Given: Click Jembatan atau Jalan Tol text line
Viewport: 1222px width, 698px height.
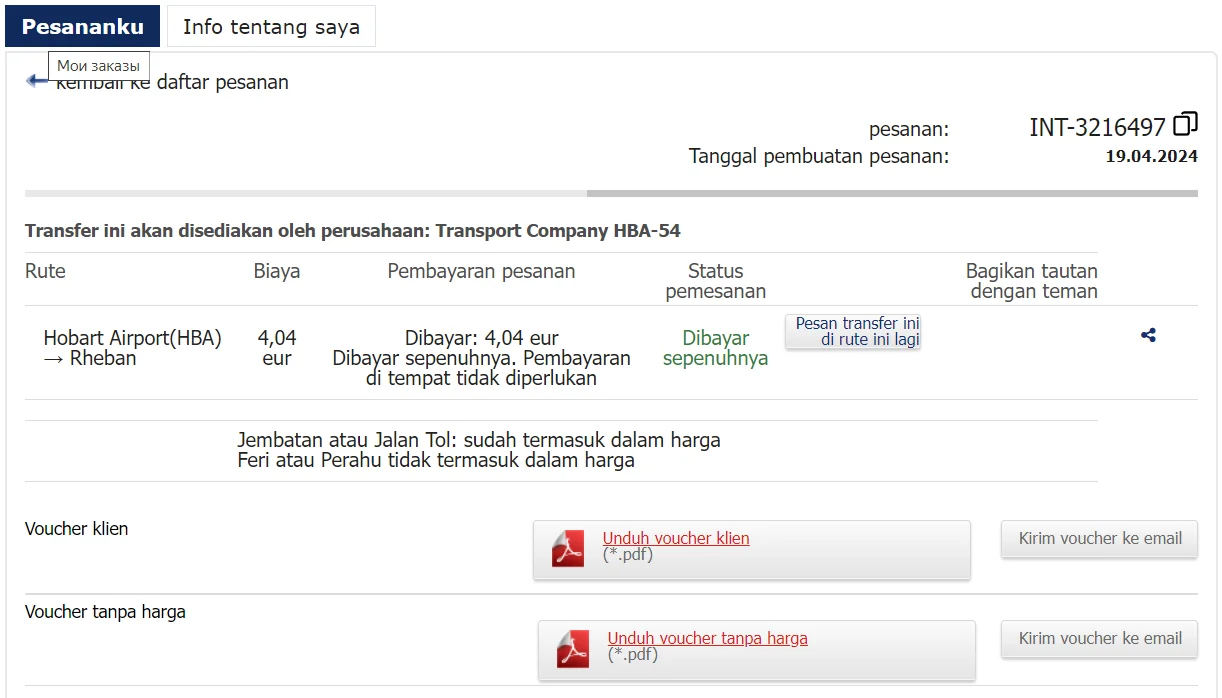Looking at the screenshot, I should point(479,440).
